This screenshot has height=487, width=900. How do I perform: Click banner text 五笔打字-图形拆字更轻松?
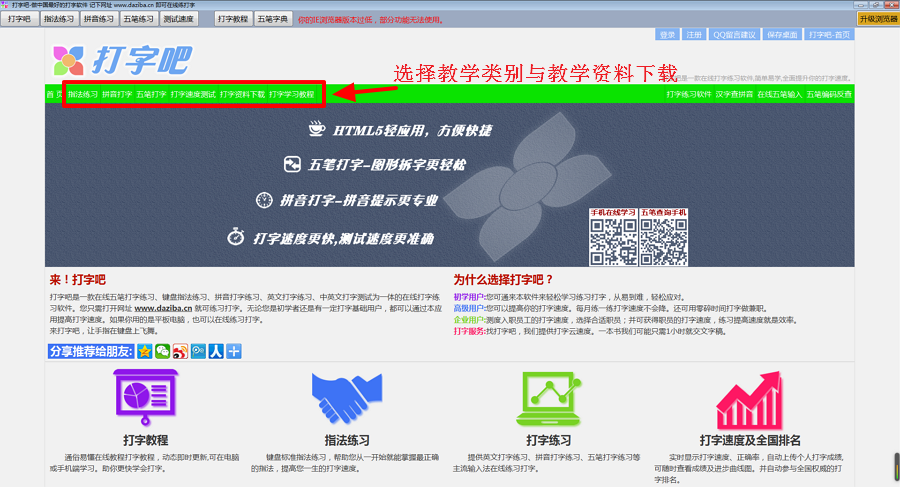[x=387, y=165]
